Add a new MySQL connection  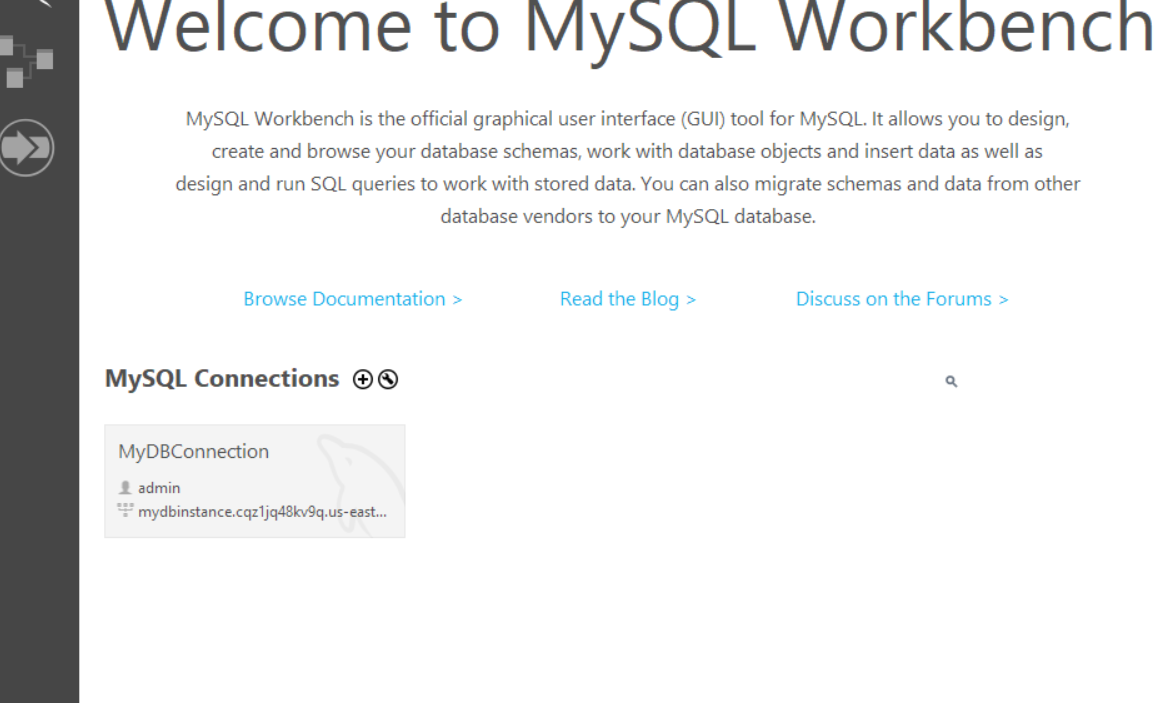coord(362,380)
